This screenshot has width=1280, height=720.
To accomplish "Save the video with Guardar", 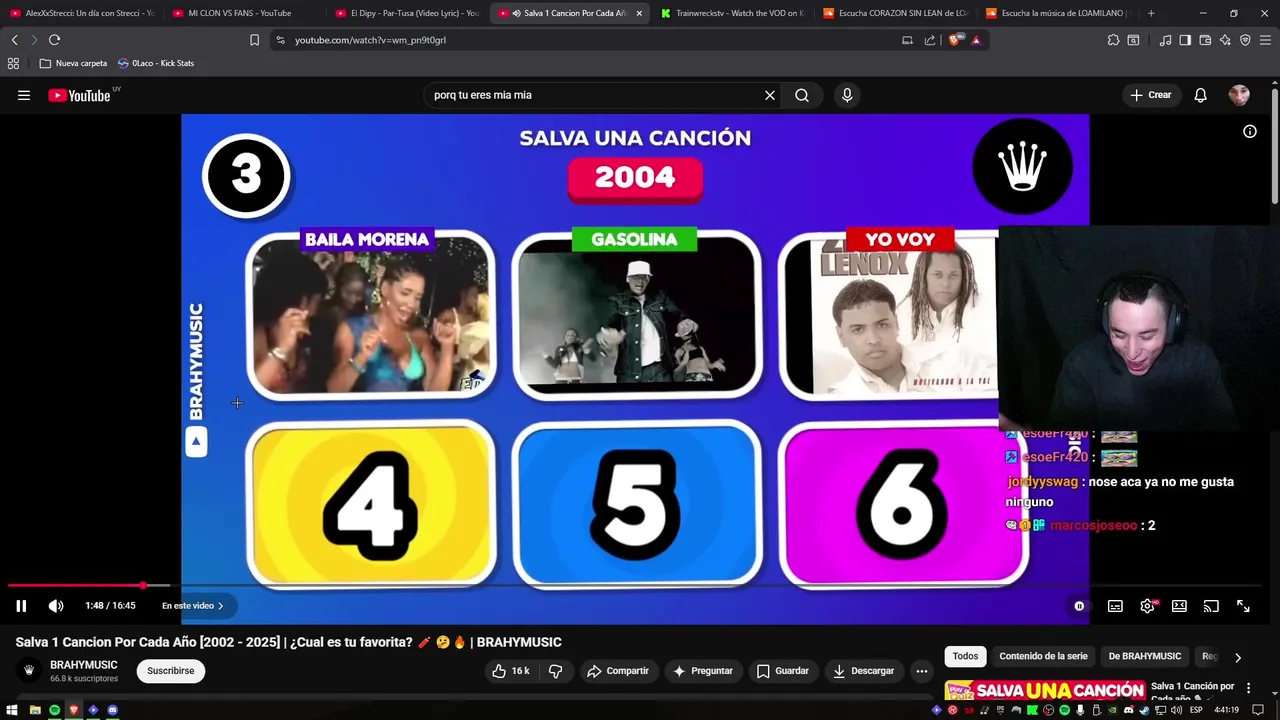I will [782, 671].
